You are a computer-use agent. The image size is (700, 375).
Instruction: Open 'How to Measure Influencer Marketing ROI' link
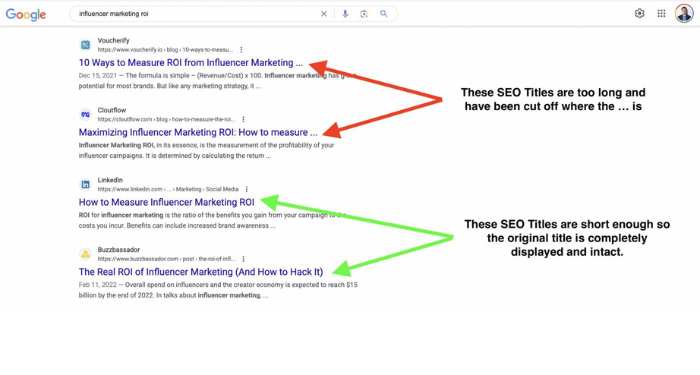(x=167, y=202)
